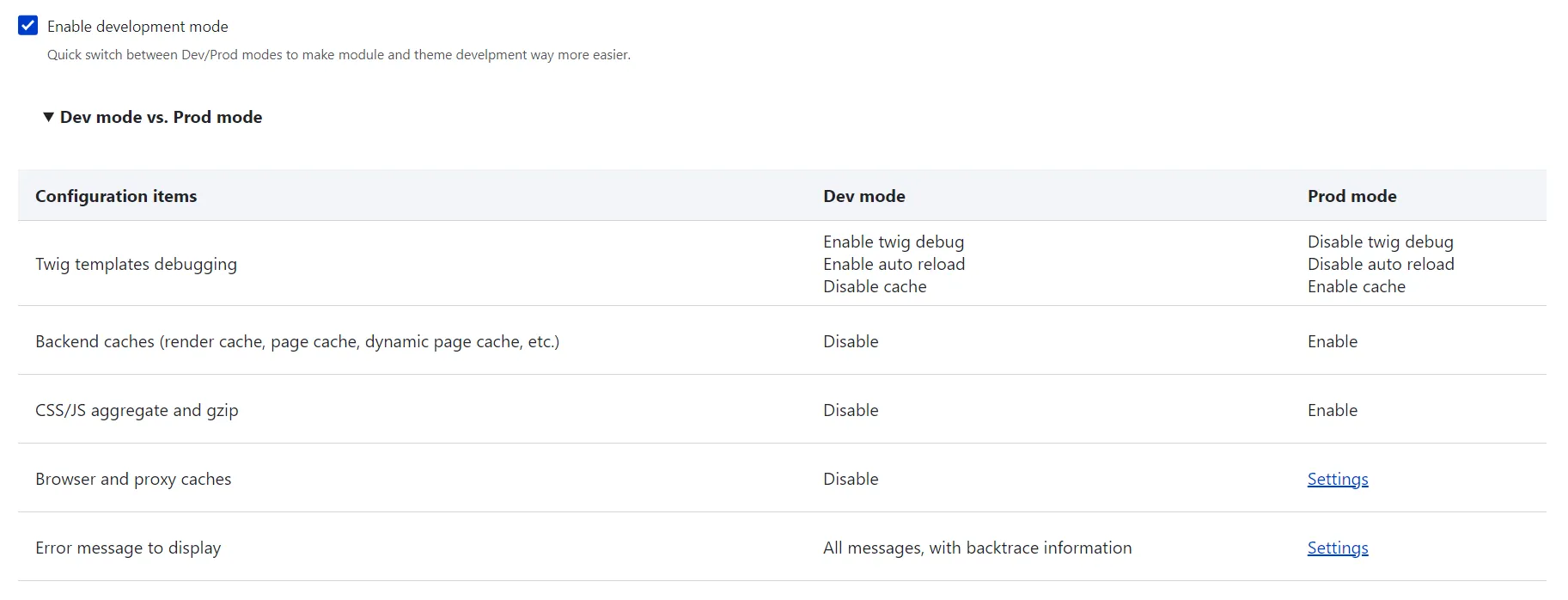This screenshot has height=600, width=1568.
Task: Open Settings link for Error message to display
Action: (1337, 548)
